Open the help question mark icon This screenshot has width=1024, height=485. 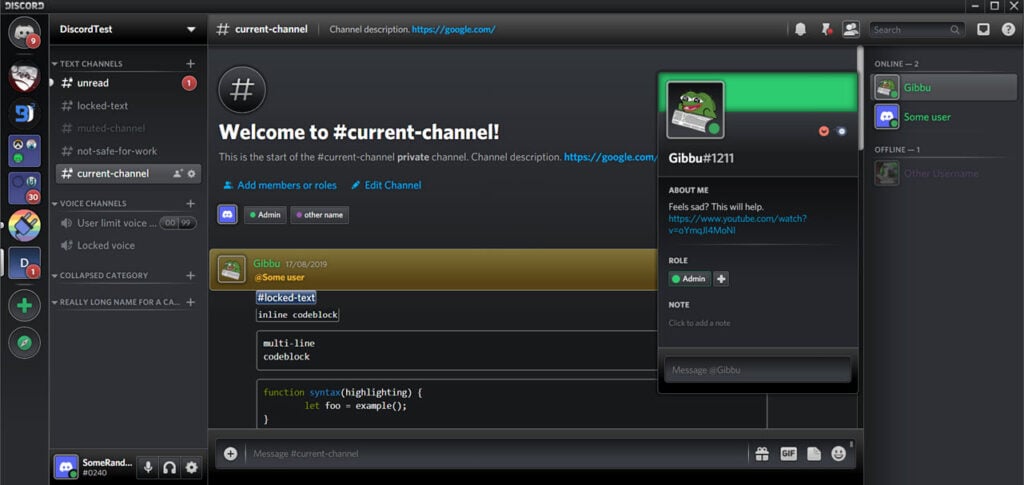[x=1008, y=29]
